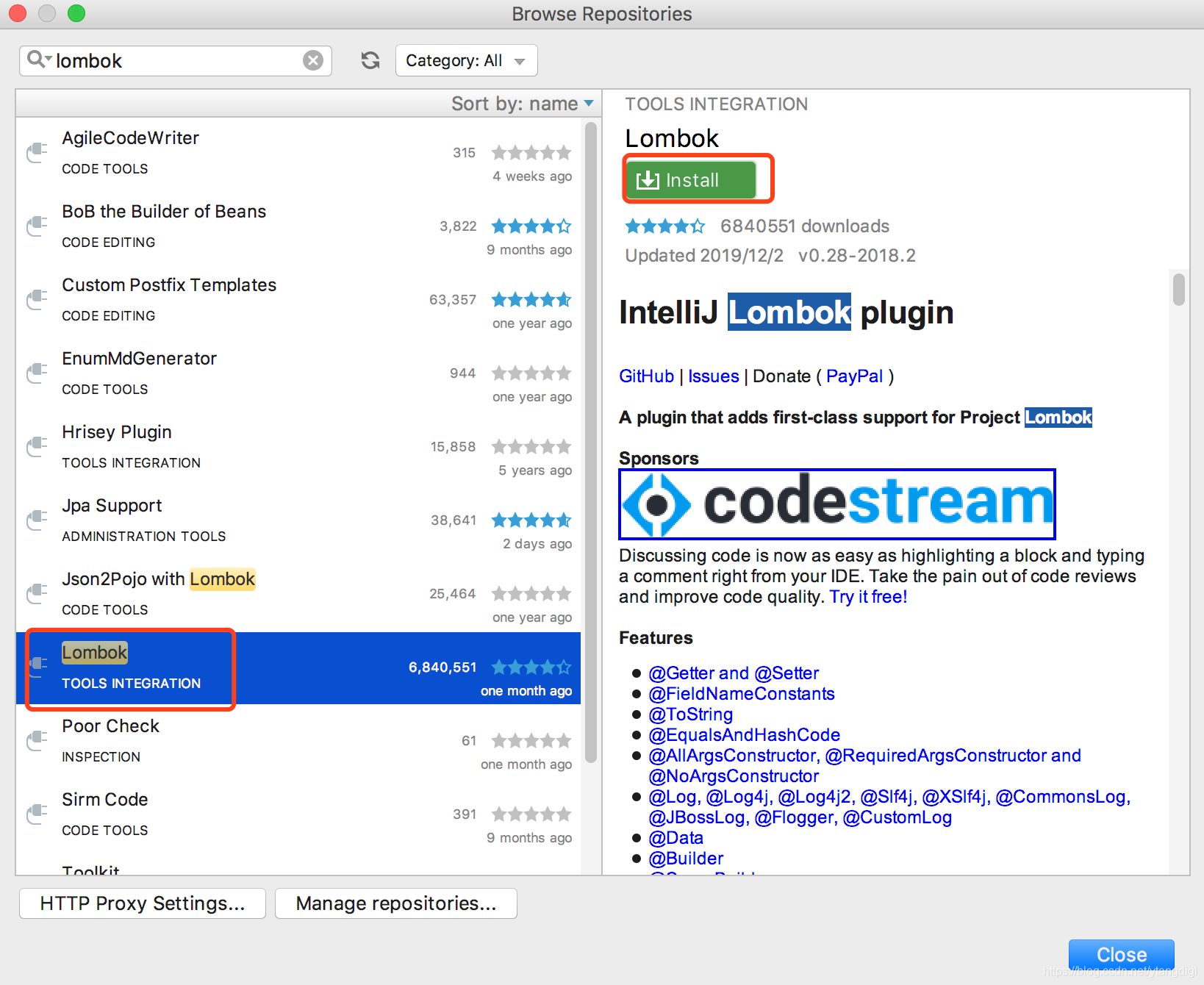Click the plugin icon next to Hrisey Plugin
This screenshot has height=985, width=1204.
click(x=37, y=447)
